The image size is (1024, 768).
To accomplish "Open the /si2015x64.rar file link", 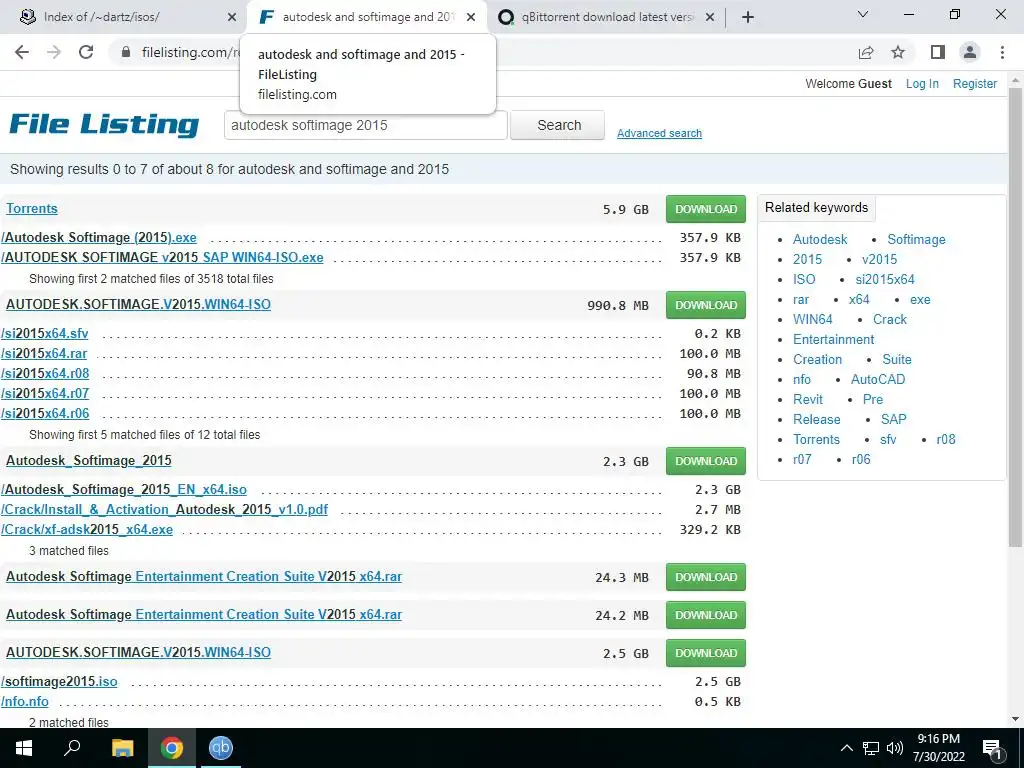I will click(x=44, y=354).
